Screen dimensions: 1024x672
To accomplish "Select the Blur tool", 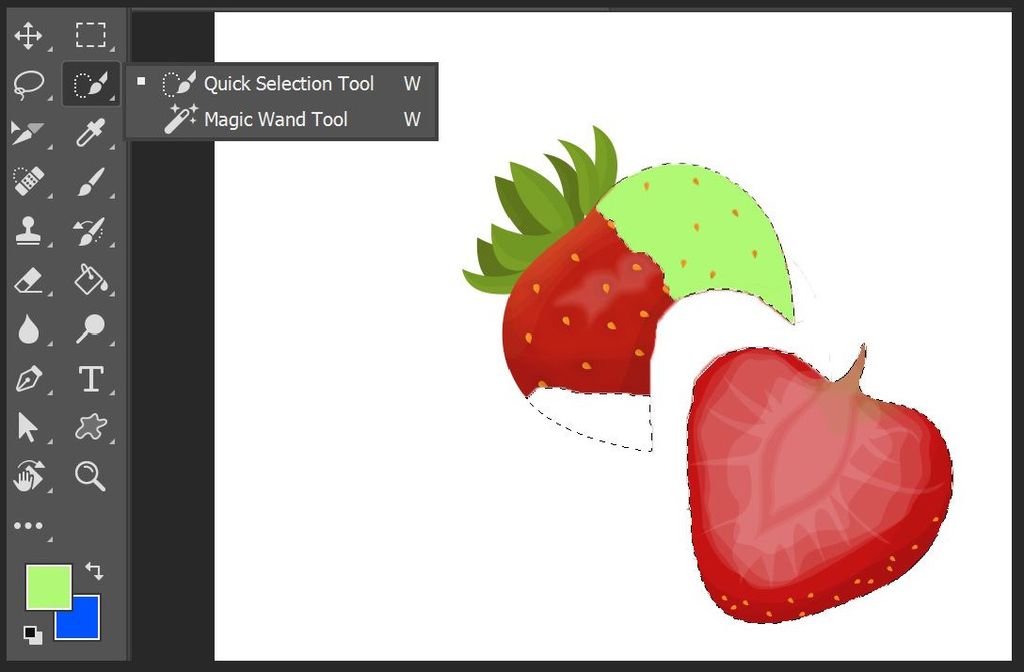I will point(28,329).
